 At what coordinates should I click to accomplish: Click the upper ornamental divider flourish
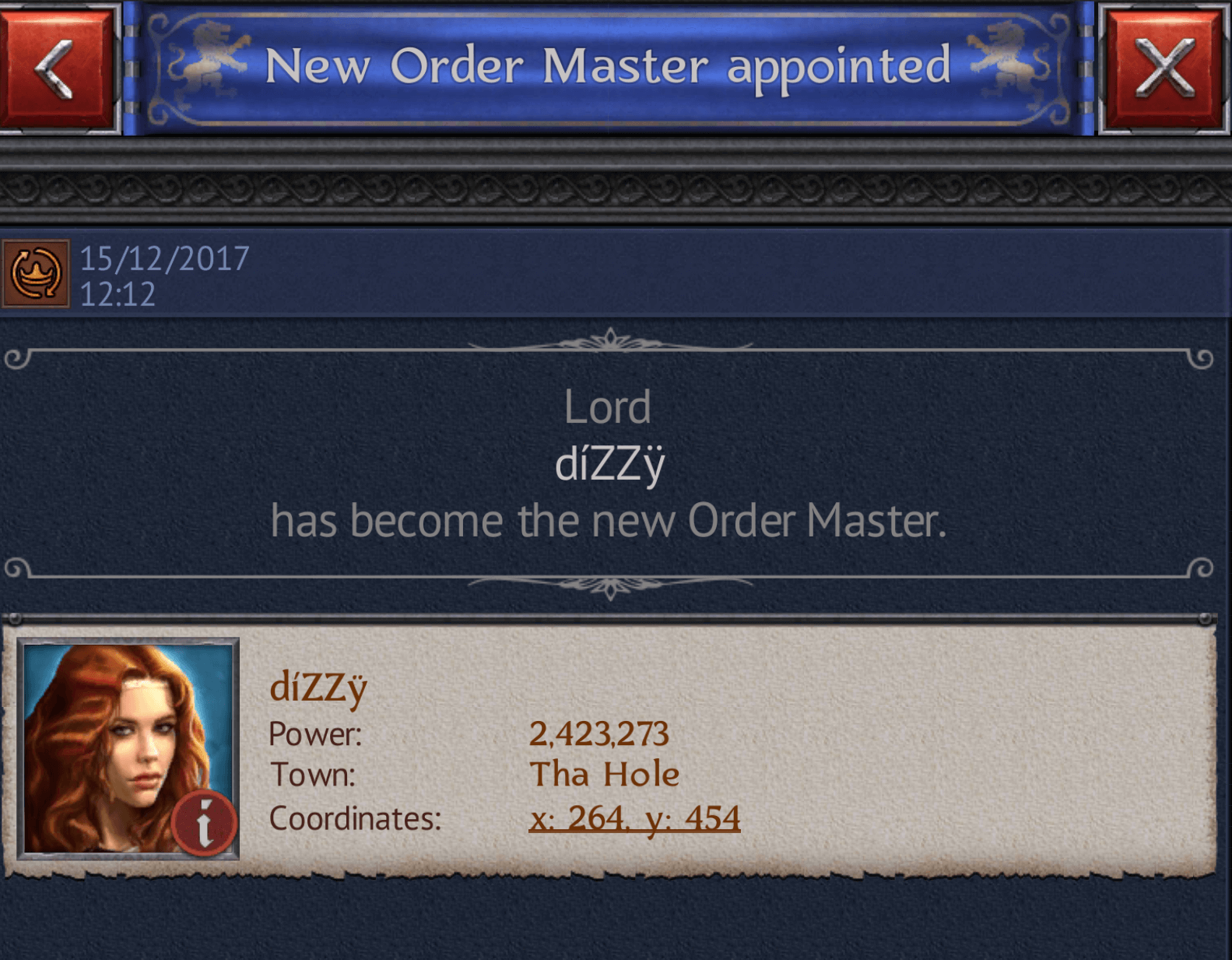pos(610,343)
